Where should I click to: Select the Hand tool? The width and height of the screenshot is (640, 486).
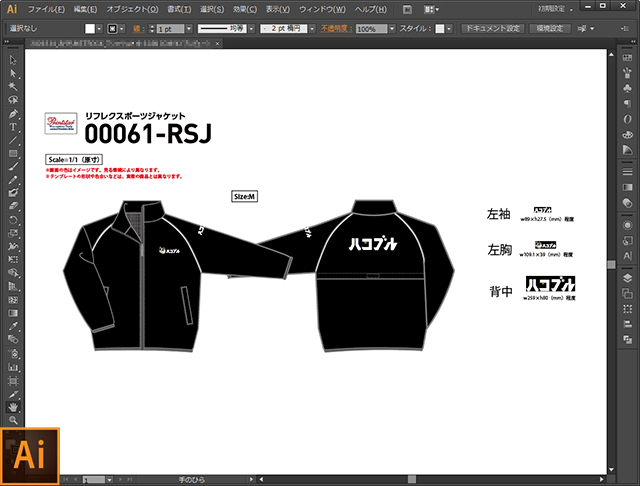13,407
